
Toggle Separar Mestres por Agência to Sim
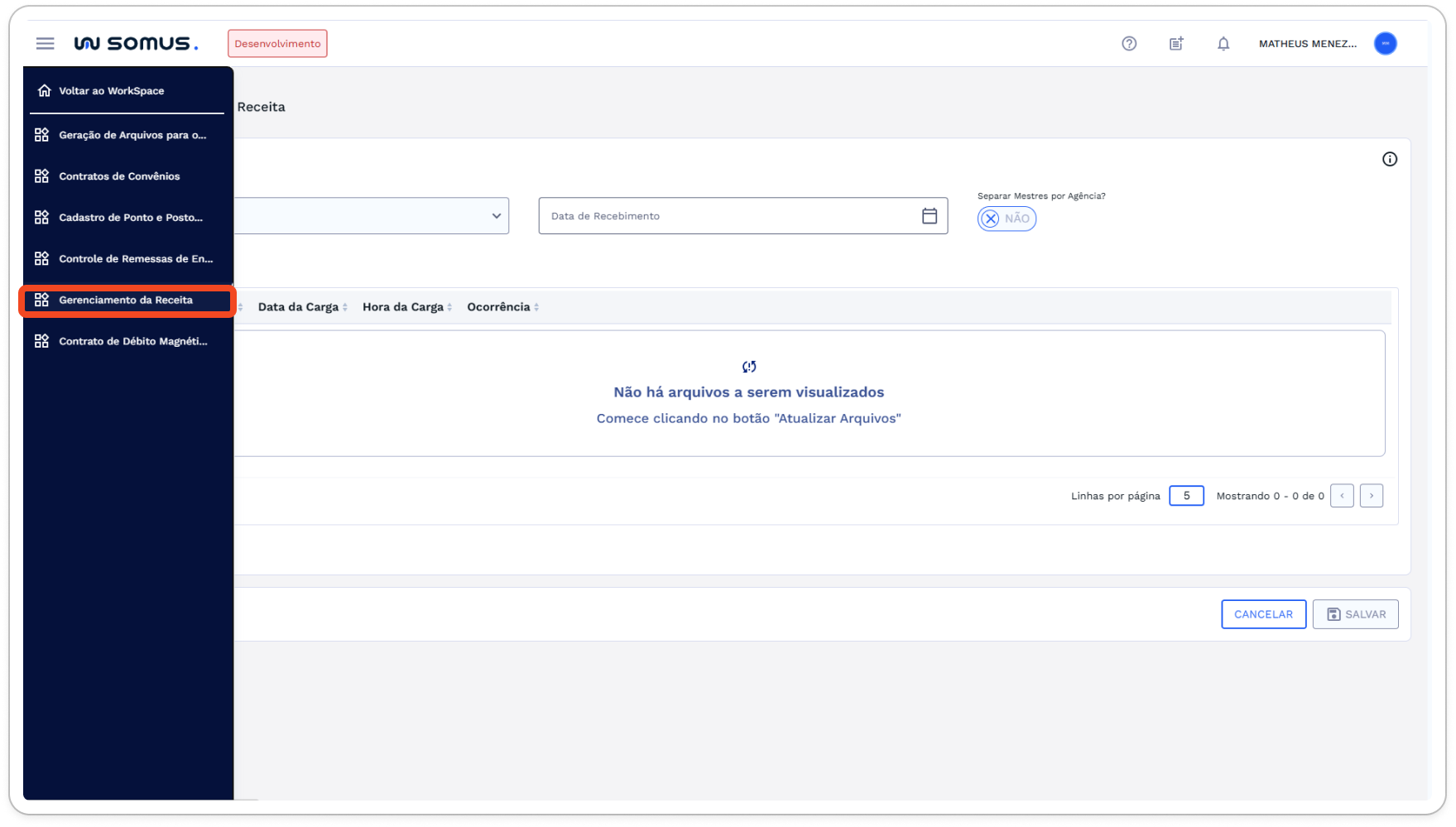click(x=1006, y=218)
